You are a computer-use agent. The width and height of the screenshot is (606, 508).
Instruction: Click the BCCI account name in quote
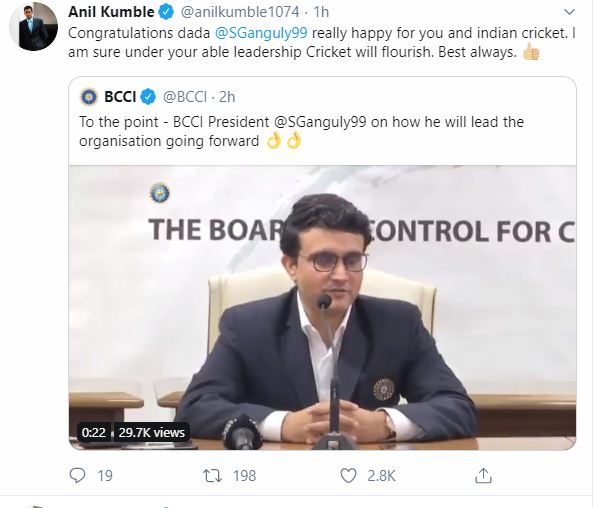[x=120, y=97]
